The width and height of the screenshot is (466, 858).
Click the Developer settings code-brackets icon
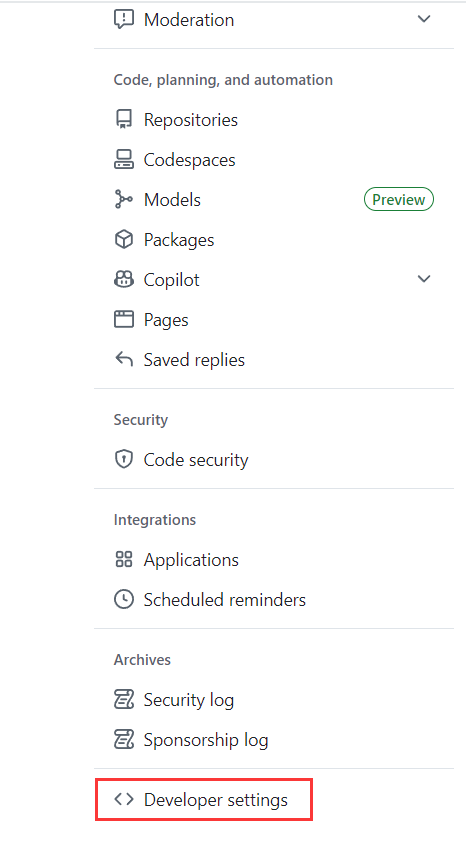click(x=124, y=799)
